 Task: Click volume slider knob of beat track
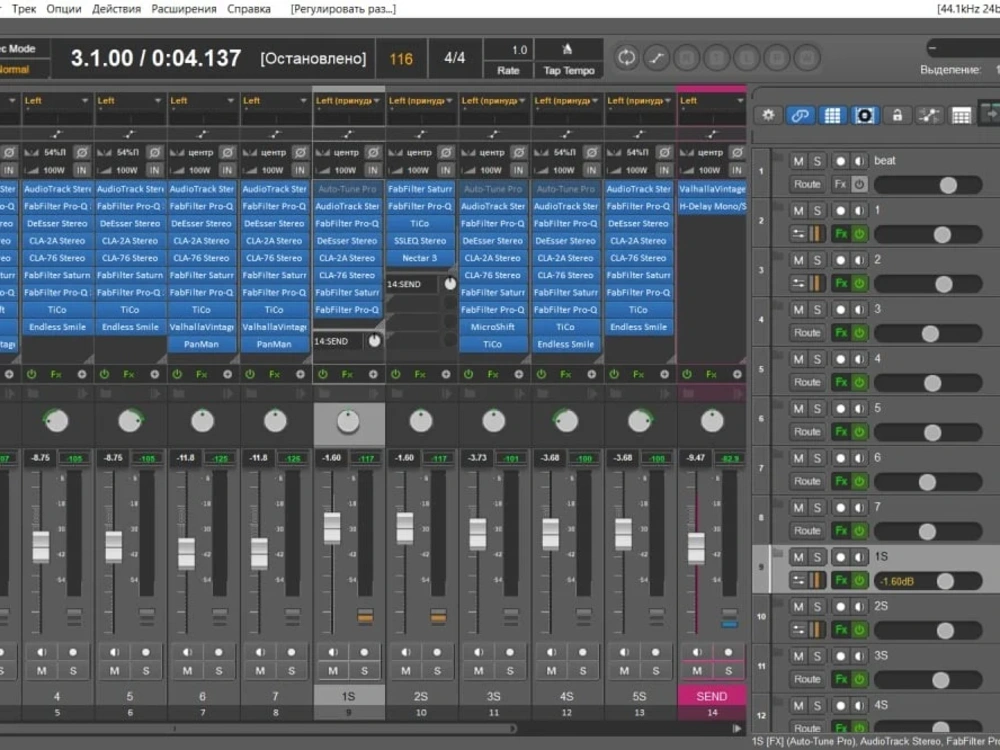pyautogui.click(x=948, y=186)
